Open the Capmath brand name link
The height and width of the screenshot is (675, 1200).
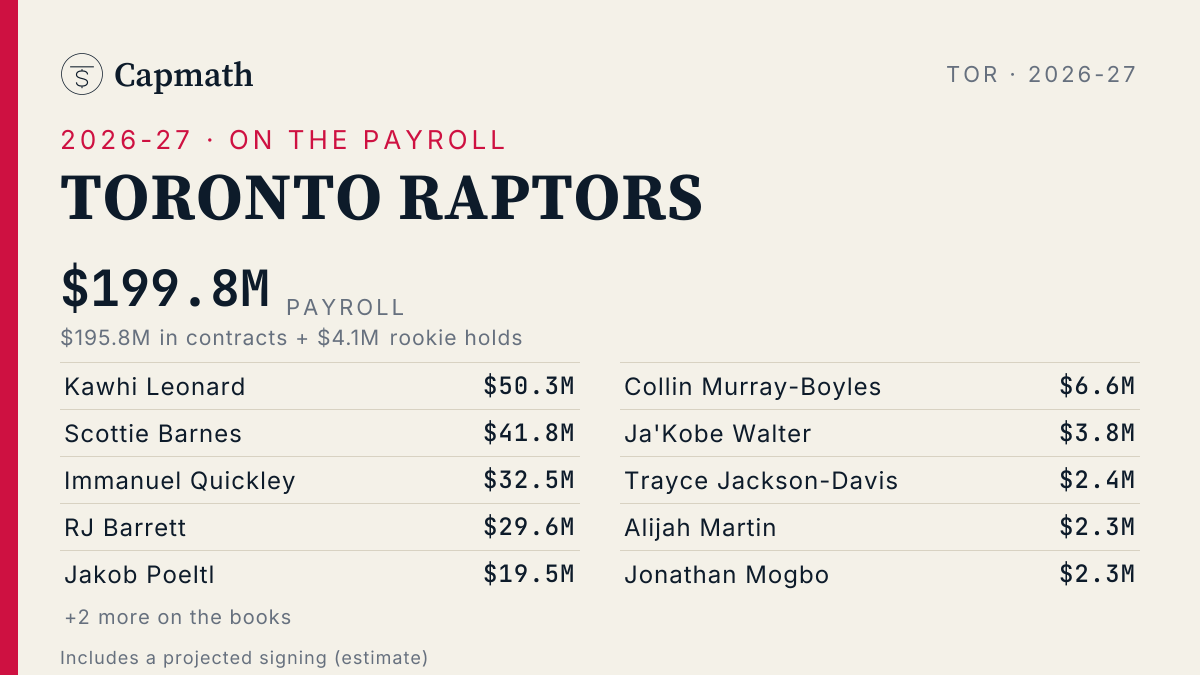pyautogui.click(x=184, y=75)
